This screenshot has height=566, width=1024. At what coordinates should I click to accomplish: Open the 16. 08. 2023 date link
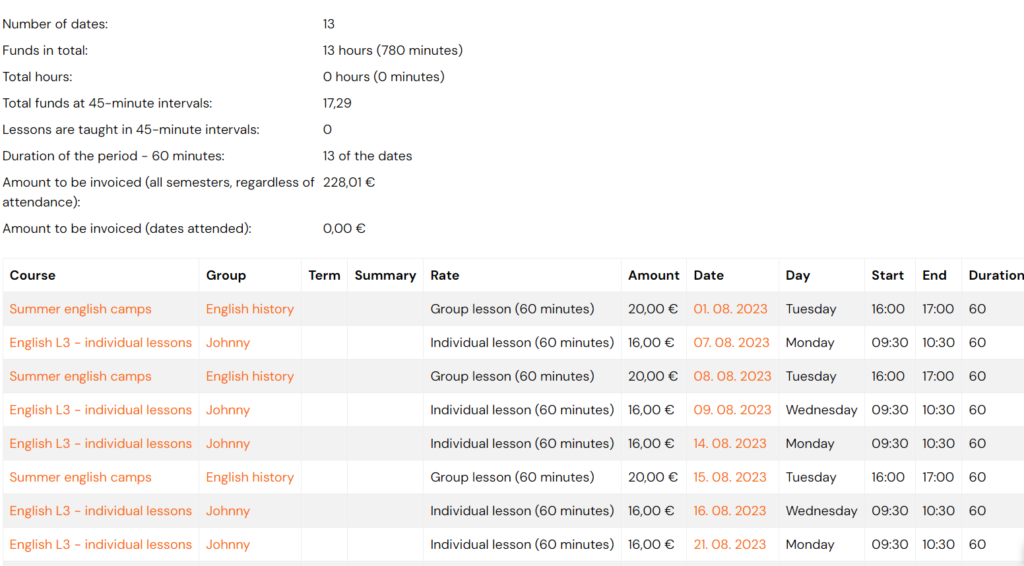click(729, 511)
